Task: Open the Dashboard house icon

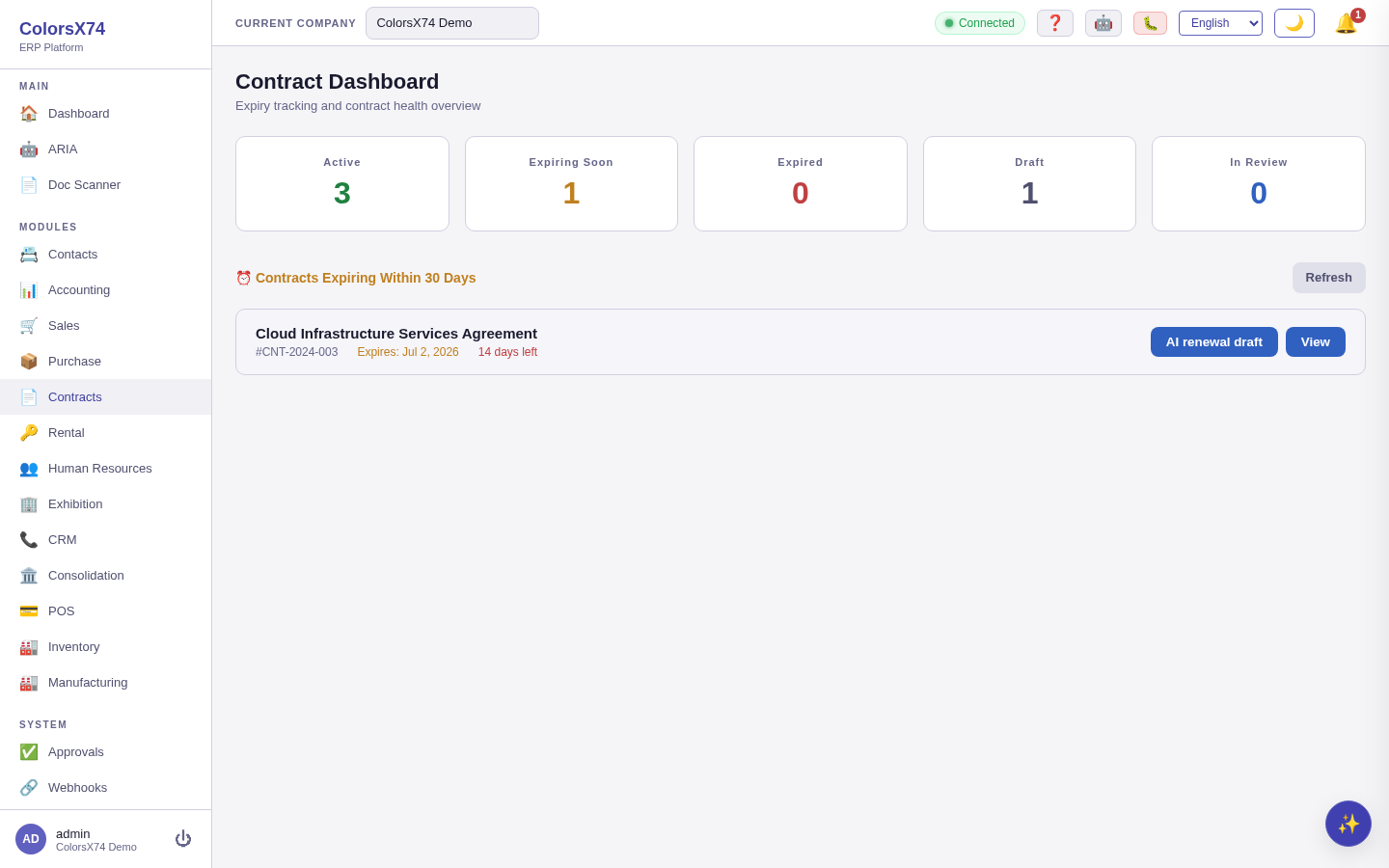Action: click(x=29, y=113)
